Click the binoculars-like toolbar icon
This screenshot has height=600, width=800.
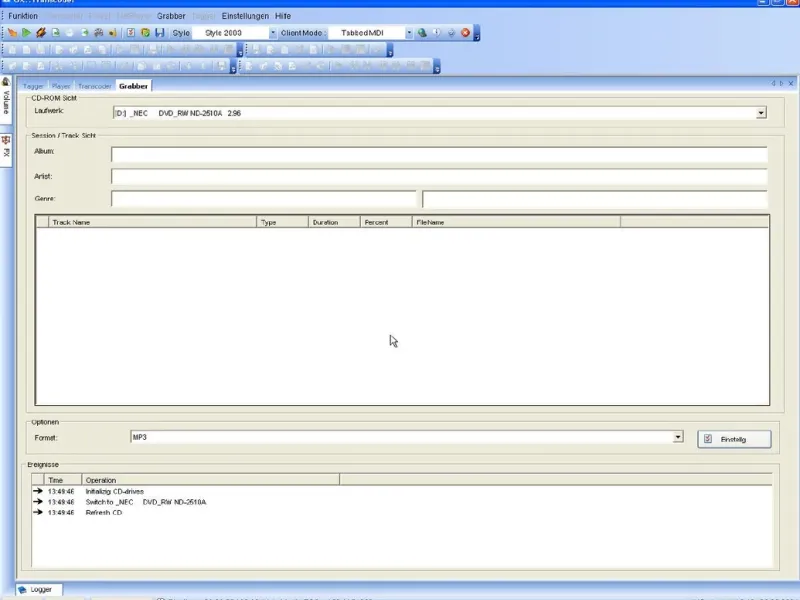click(99, 33)
